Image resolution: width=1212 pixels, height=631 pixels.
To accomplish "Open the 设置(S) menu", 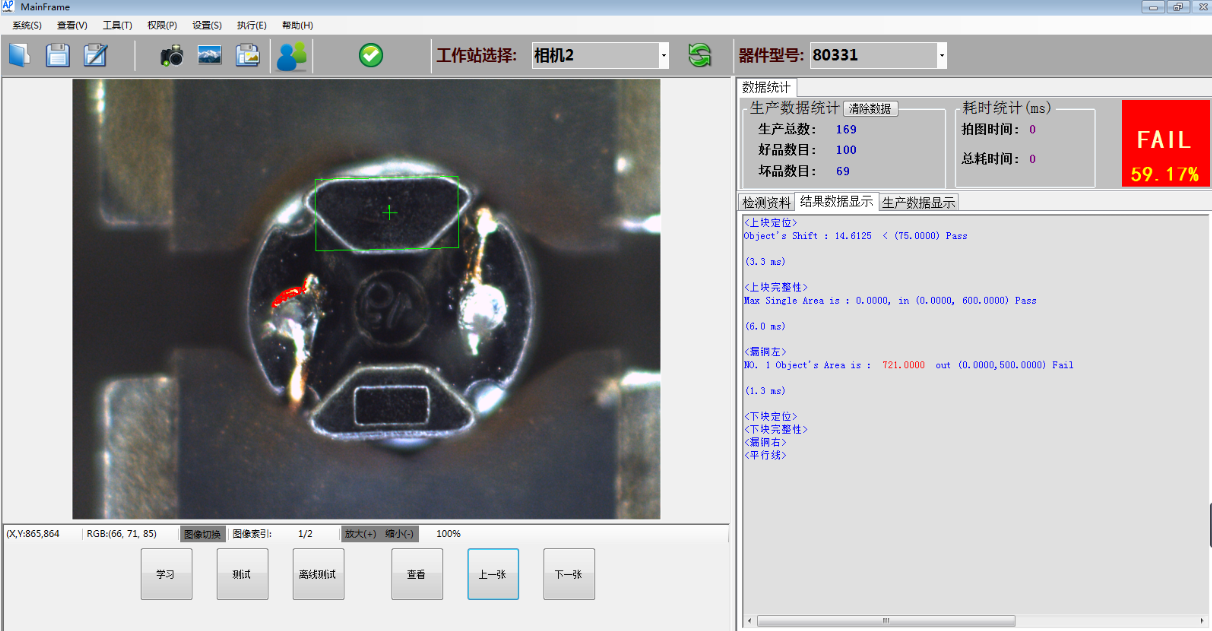I will (x=207, y=25).
